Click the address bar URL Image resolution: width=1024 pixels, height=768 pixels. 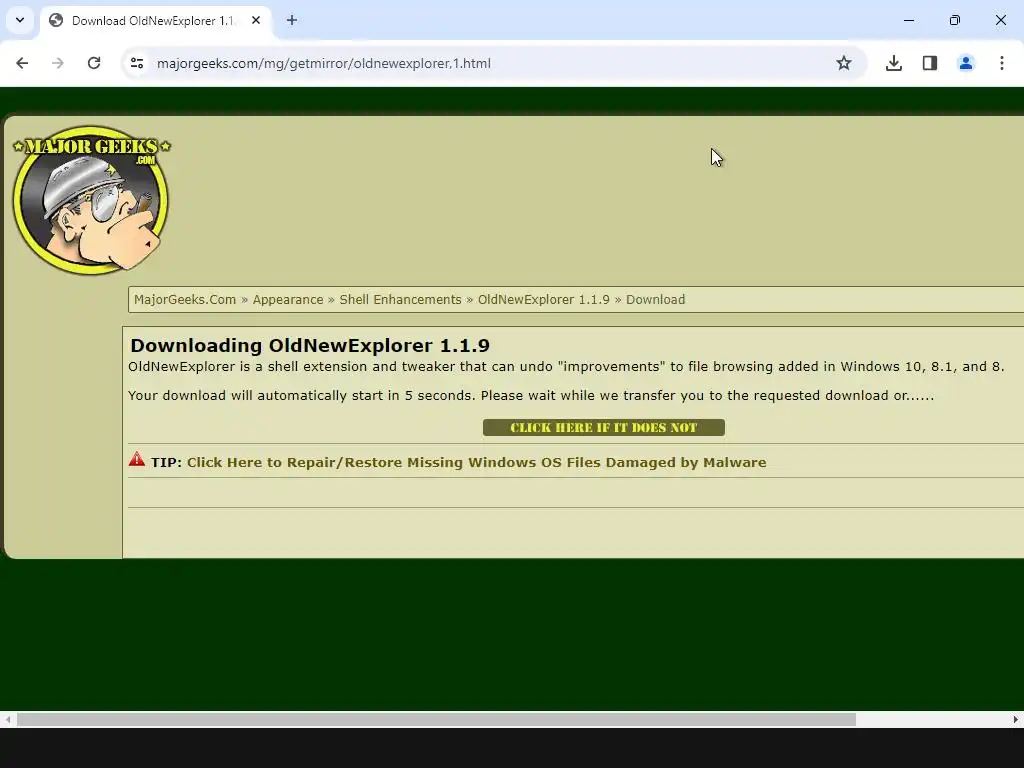[324, 63]
